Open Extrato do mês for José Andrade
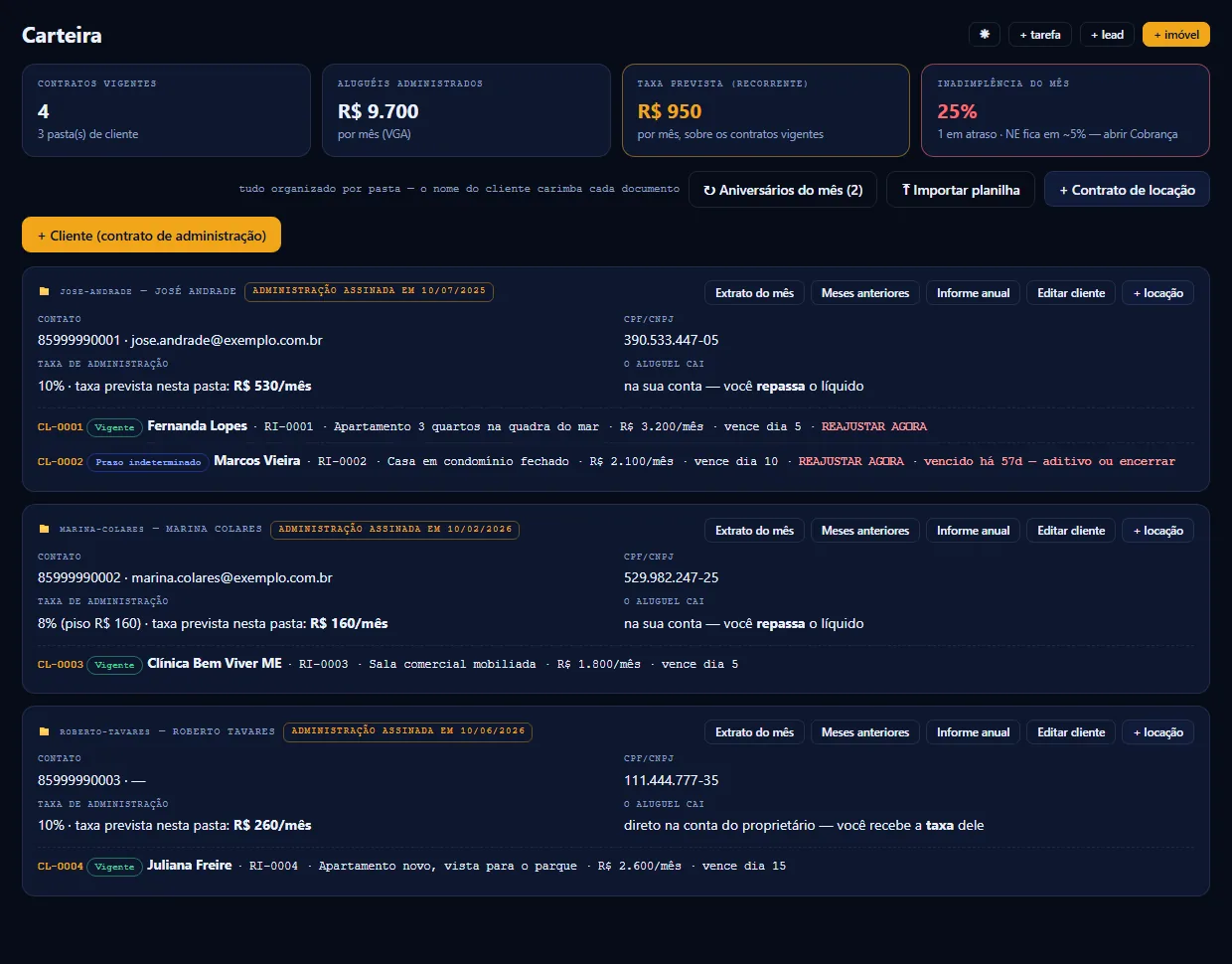Screen dimensions: 1232x964 coord(755,293)
